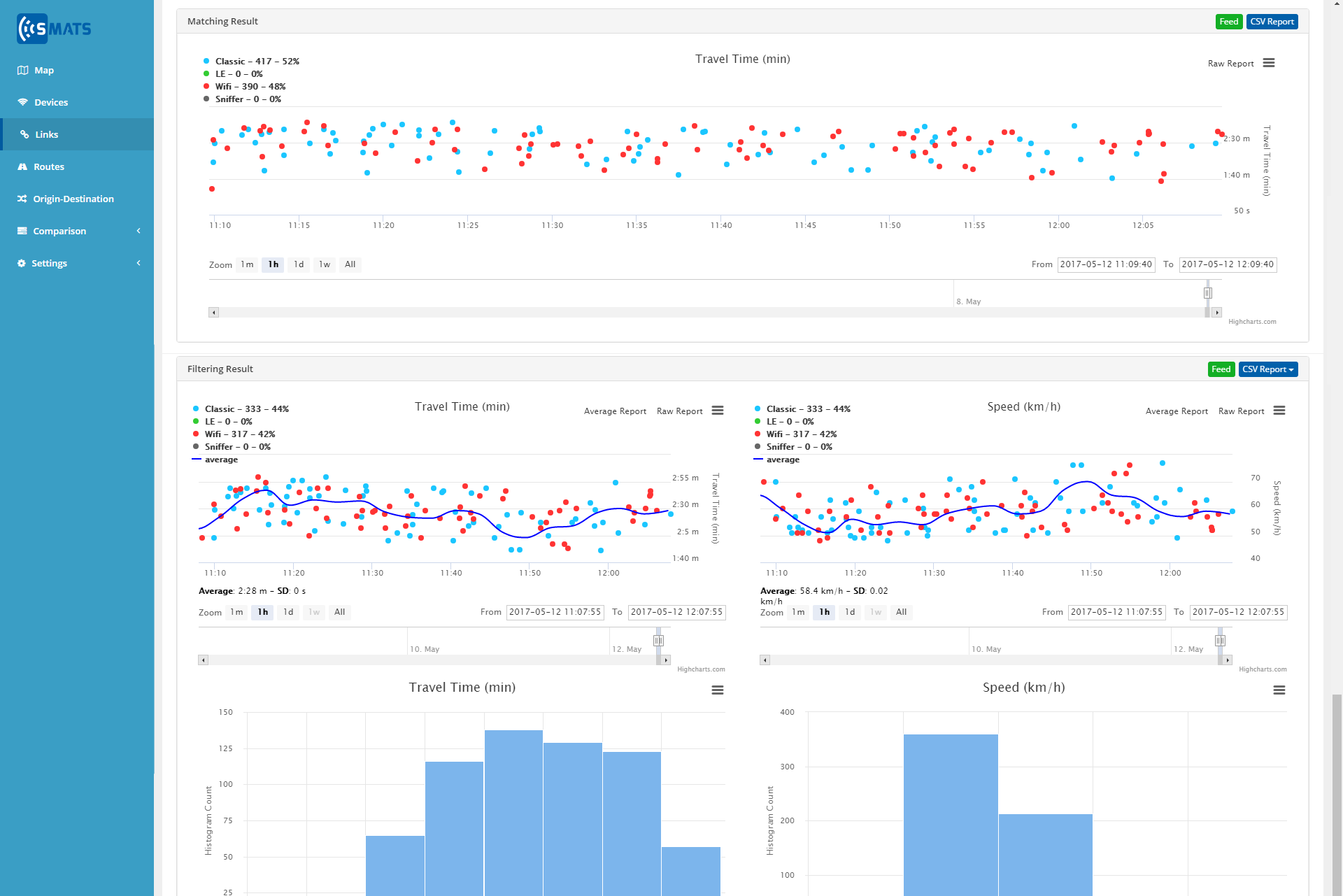Click Matching chart To date field

(1228, 264)
